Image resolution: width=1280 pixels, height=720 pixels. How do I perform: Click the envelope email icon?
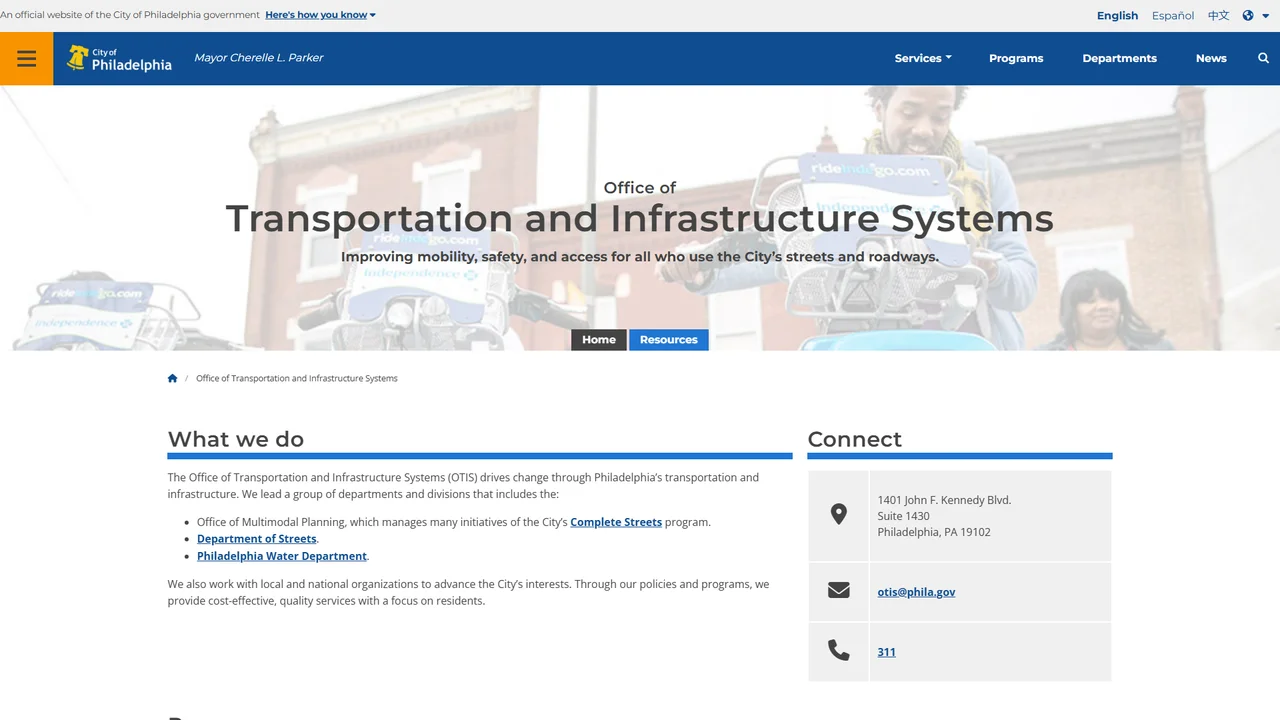(x=839, y=590)
